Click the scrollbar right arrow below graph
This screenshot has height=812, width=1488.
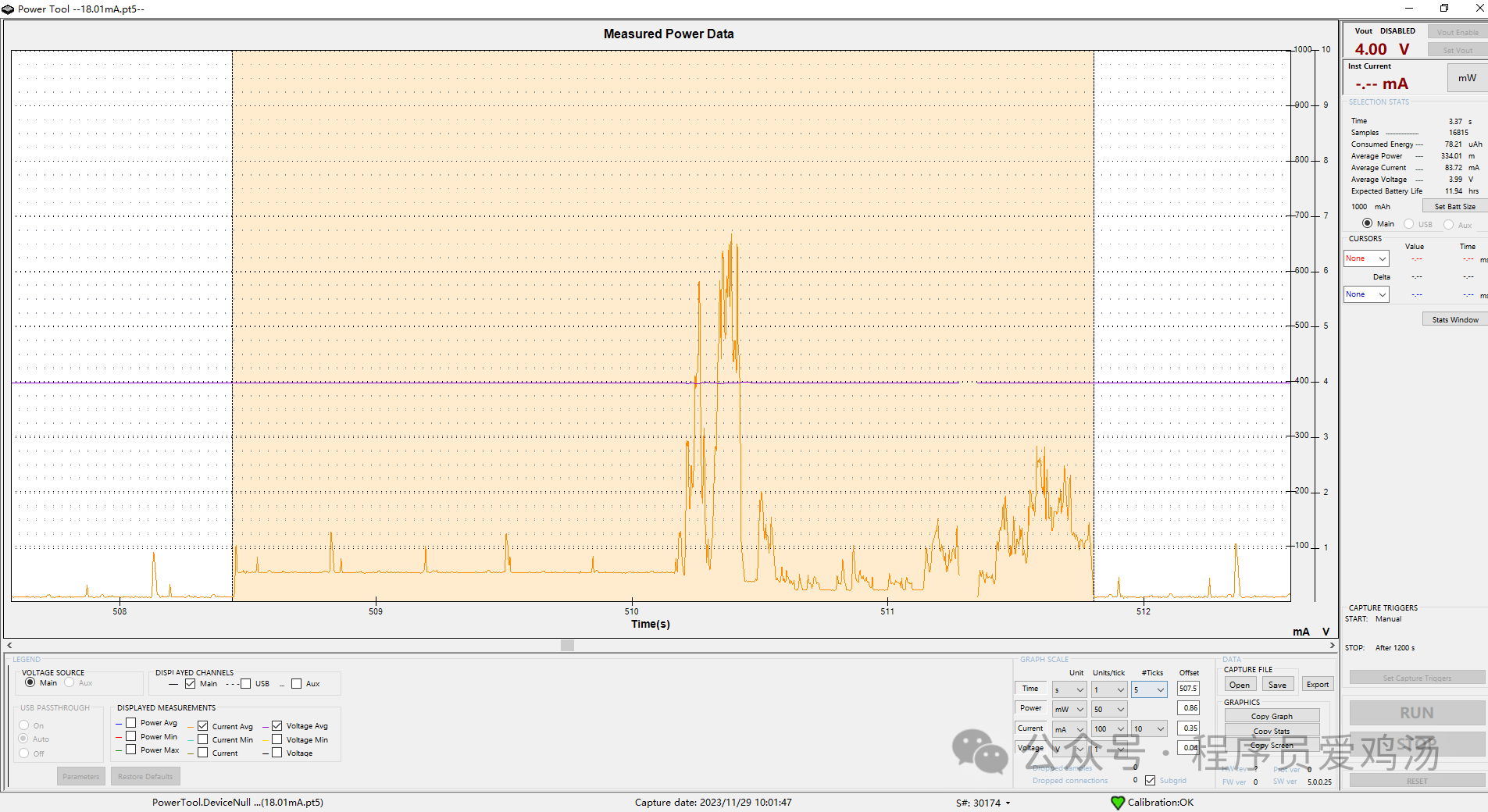coord(1332,646)
